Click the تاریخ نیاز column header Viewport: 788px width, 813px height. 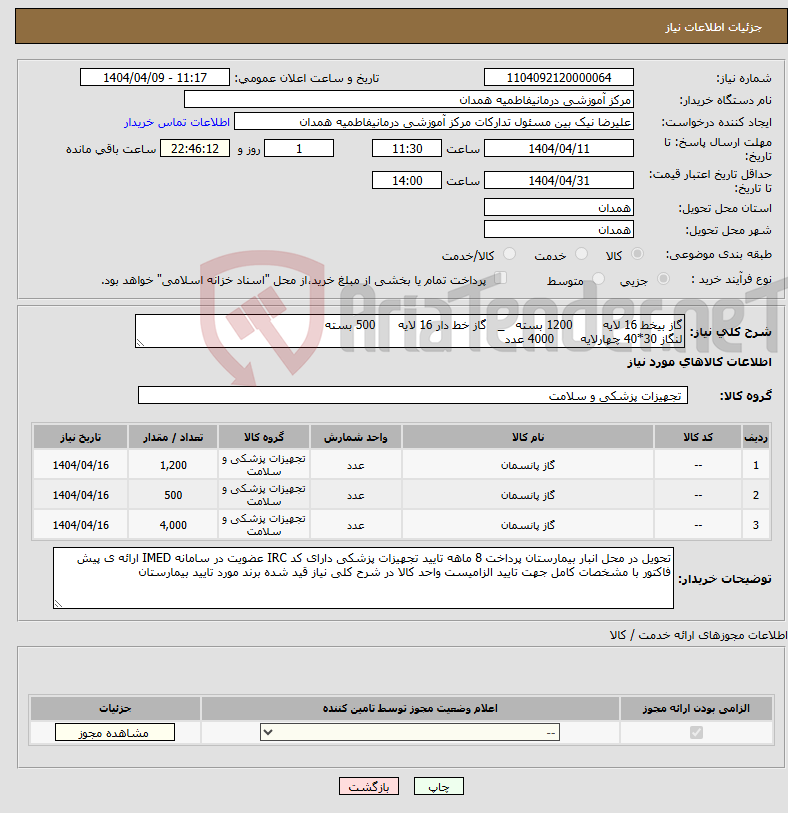[80, 437]
